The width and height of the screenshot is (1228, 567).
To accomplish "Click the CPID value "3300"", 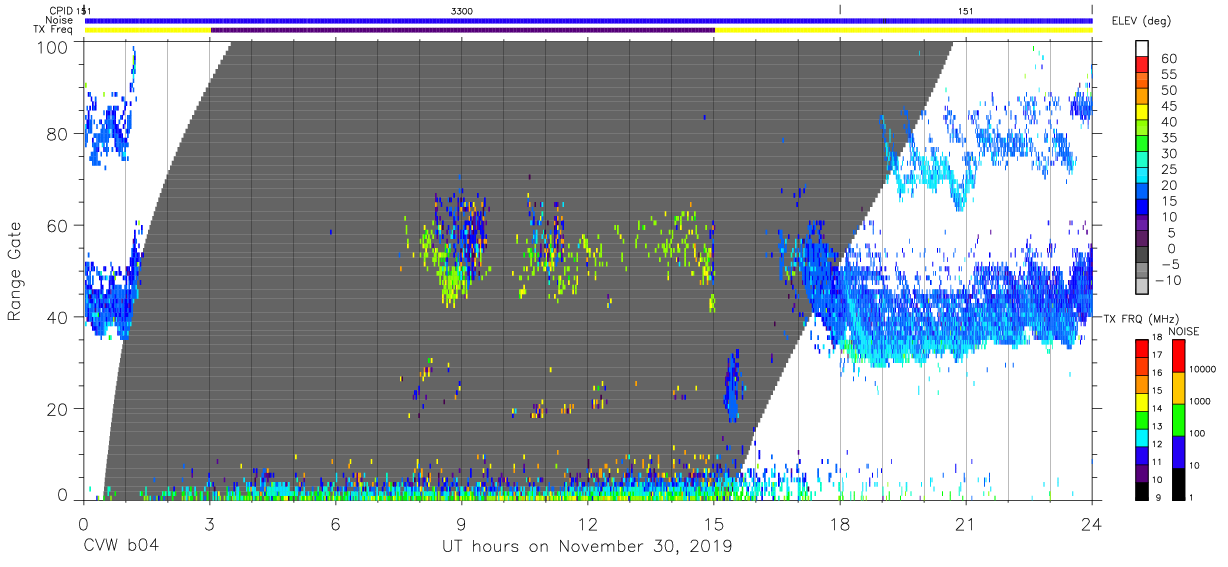I will pos(462,10).
